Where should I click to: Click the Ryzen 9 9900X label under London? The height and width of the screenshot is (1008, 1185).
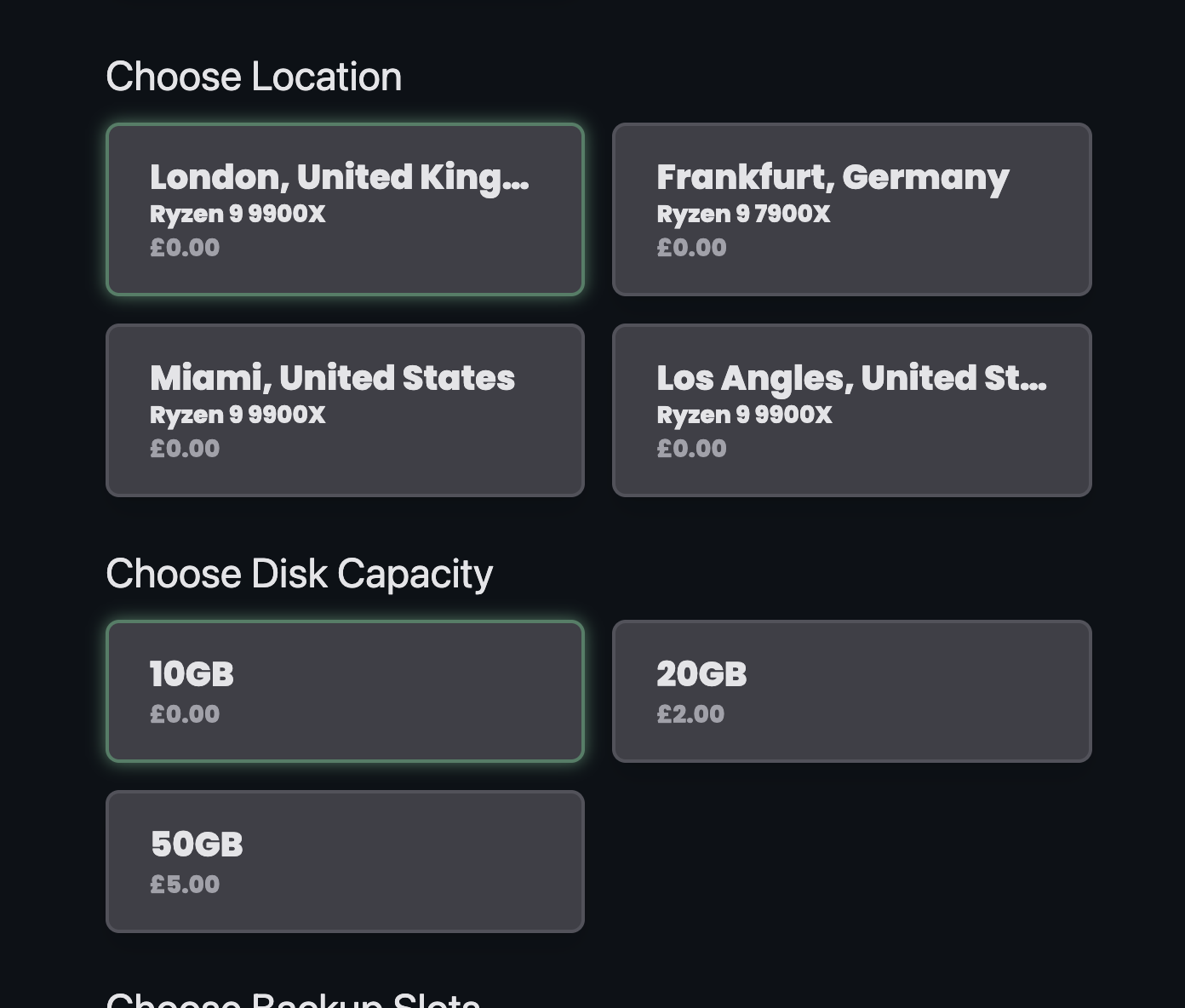238,215
